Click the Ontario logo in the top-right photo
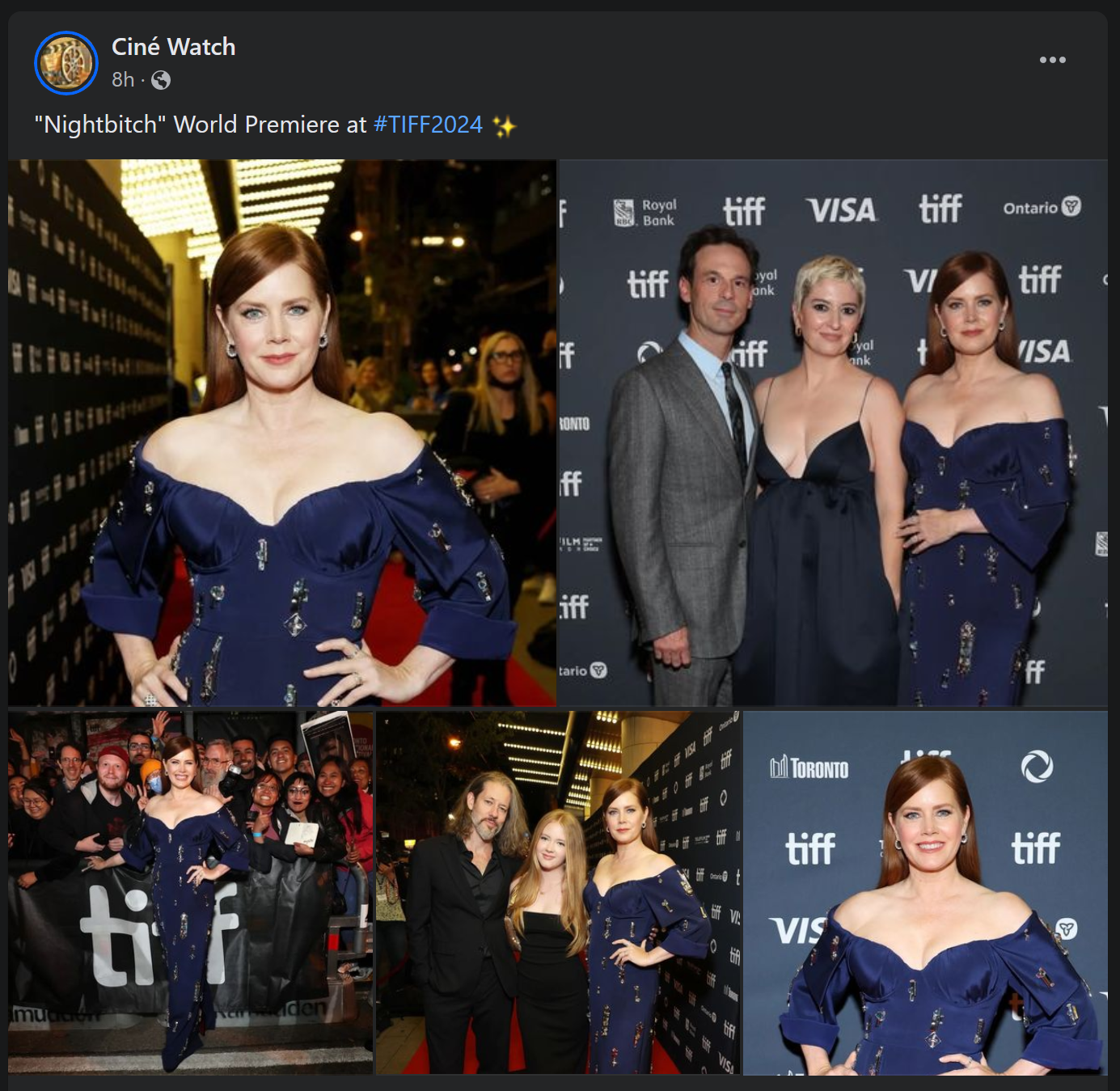 pos(1042,207)
